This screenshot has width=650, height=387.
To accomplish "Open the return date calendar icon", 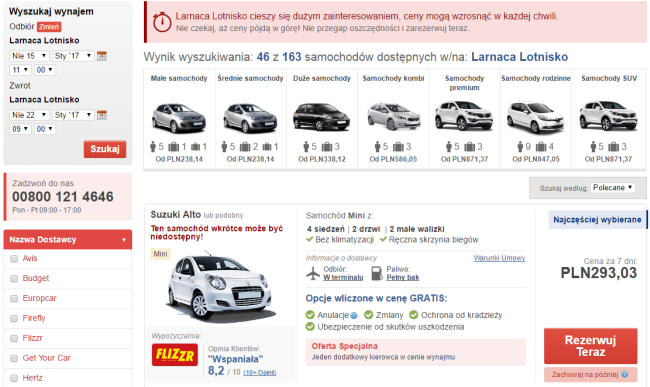I will tap(102, 115).
